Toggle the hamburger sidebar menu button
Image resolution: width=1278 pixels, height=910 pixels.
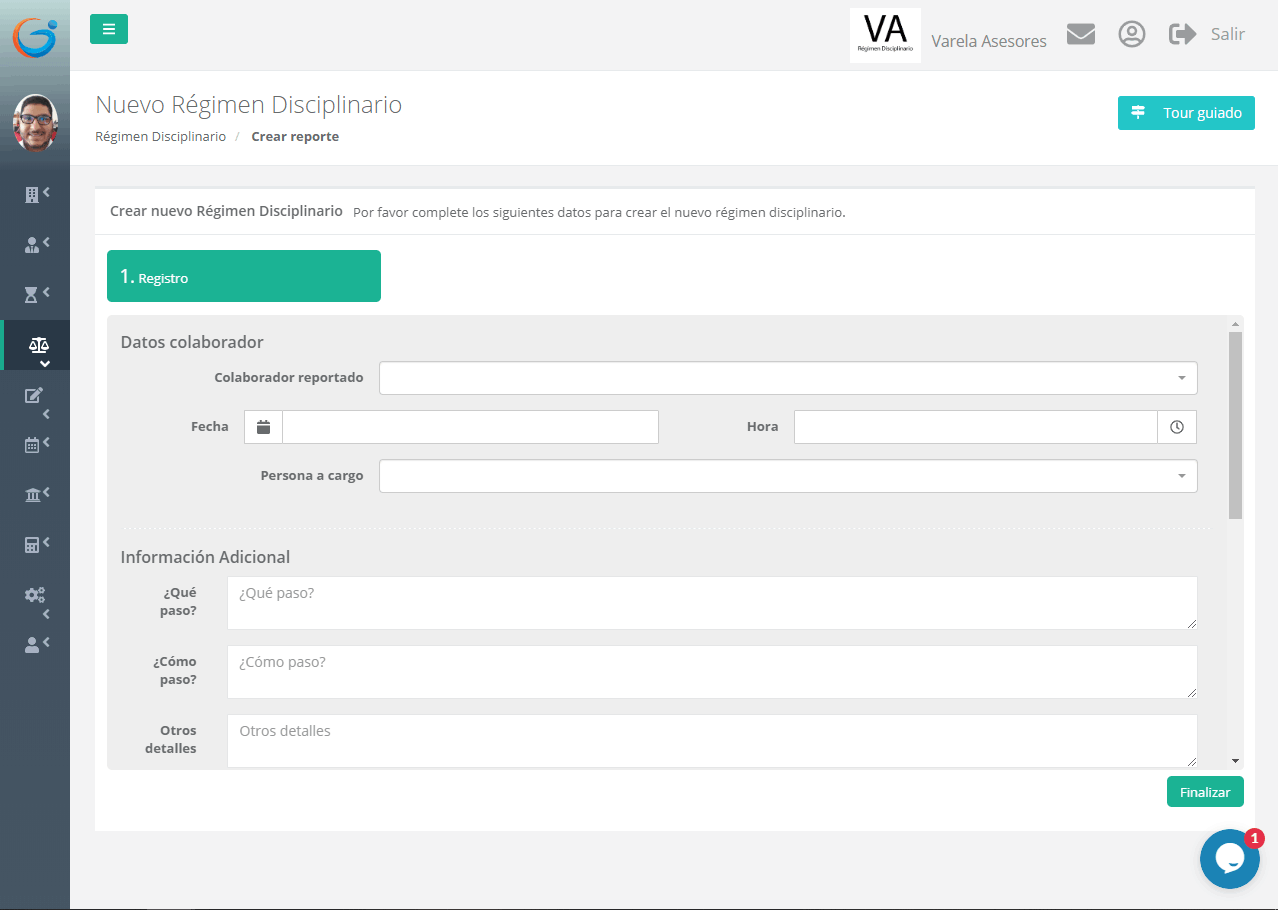[x=109, y=29]
